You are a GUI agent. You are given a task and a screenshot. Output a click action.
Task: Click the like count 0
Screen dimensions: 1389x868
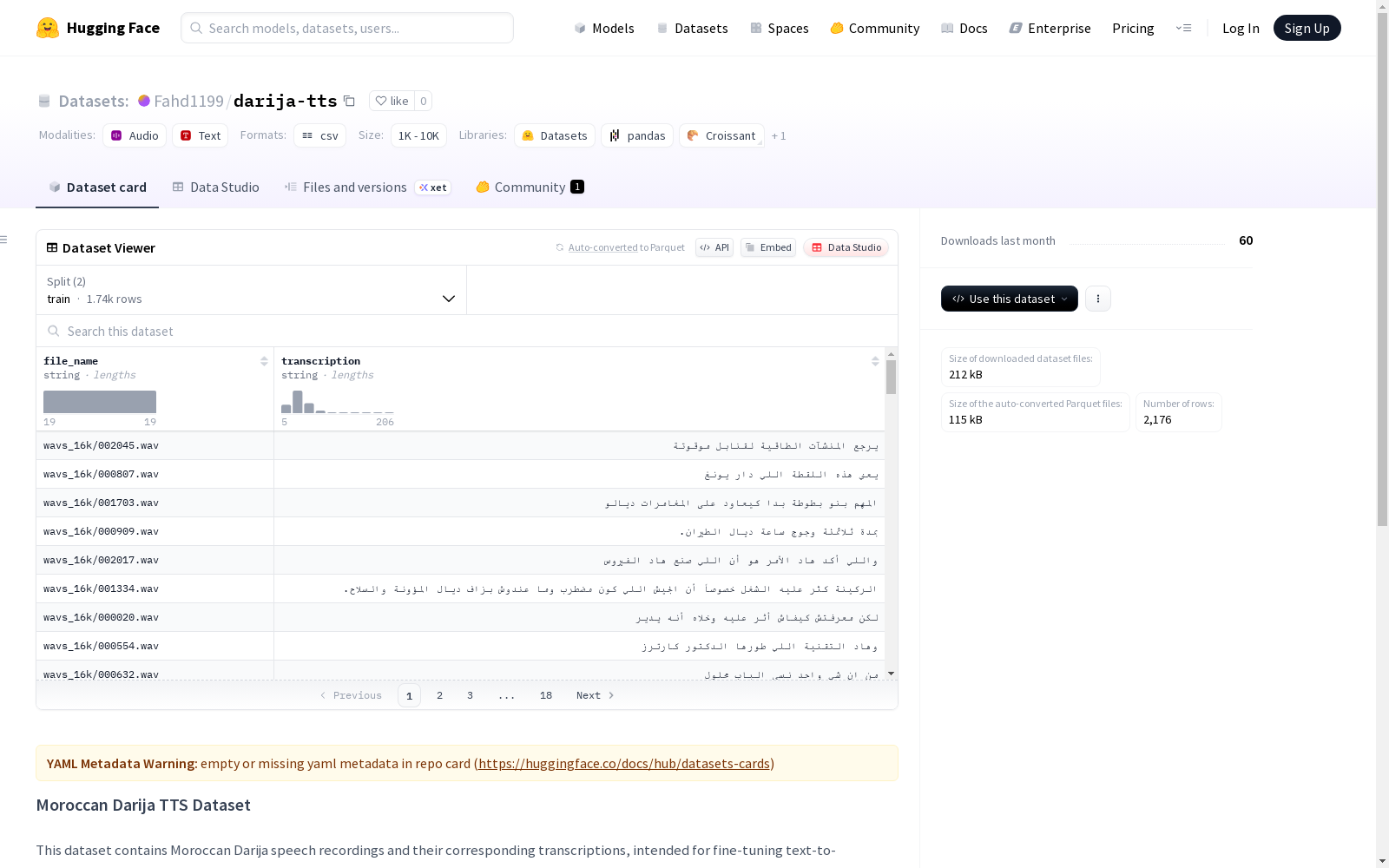coord(423,101)
